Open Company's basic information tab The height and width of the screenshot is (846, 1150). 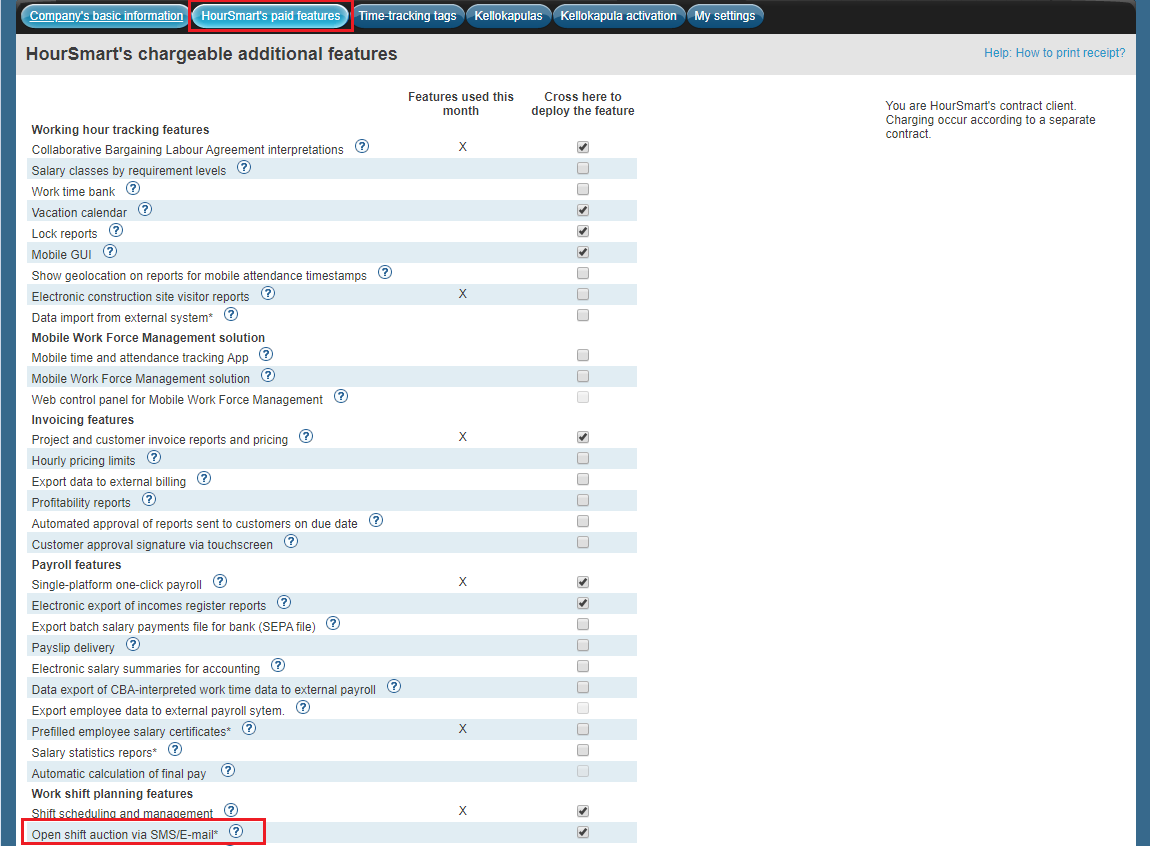click(x=106, y=15)
